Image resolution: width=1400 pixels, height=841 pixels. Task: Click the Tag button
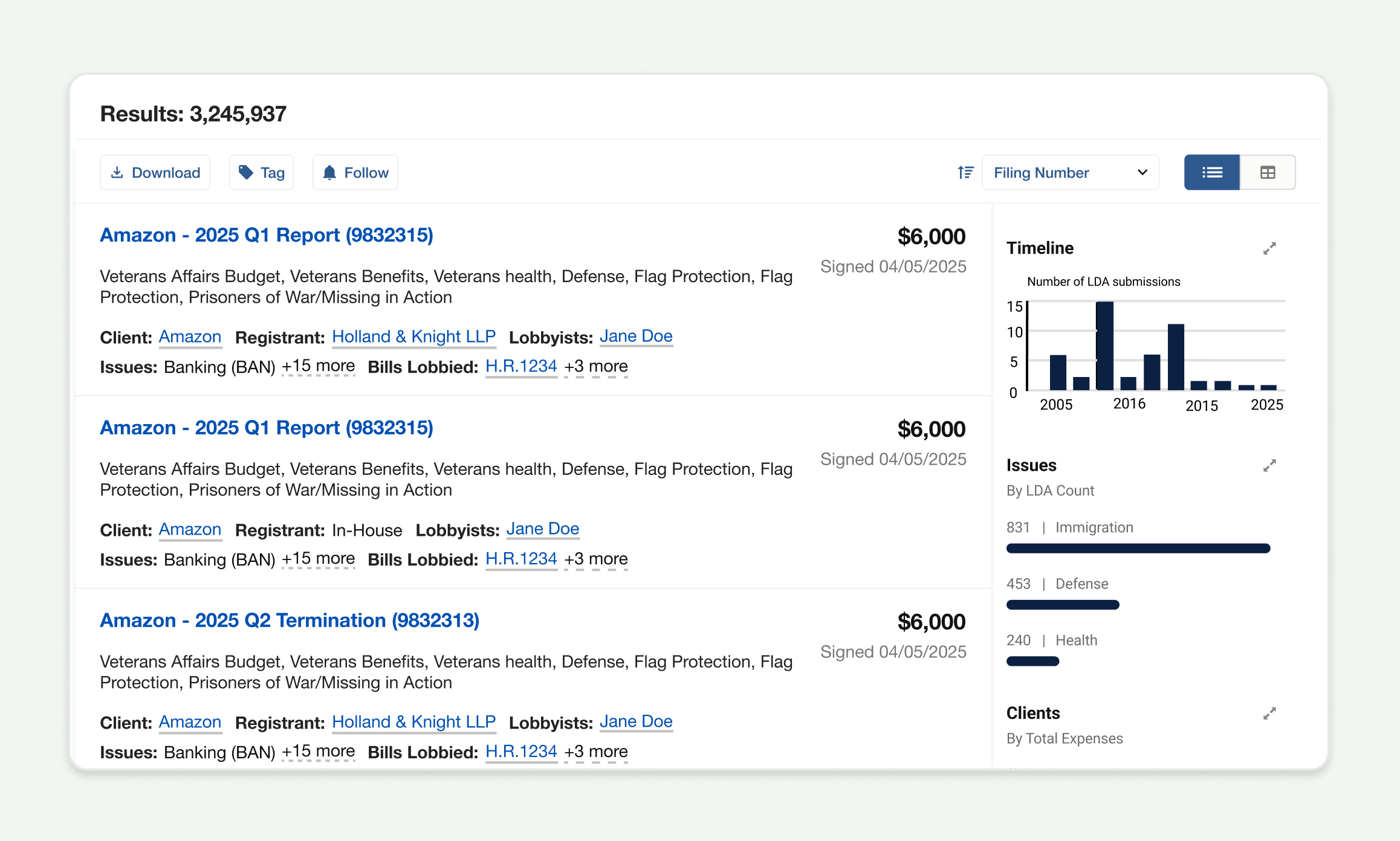click(x=261, y=173)
